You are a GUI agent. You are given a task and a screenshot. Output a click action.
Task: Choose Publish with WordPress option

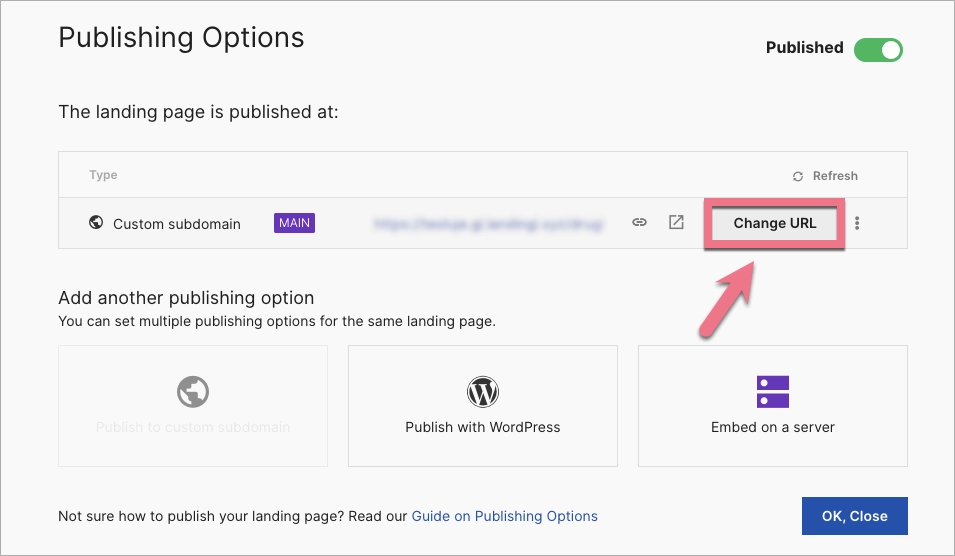pyautogui.click(x=483, y=427)
